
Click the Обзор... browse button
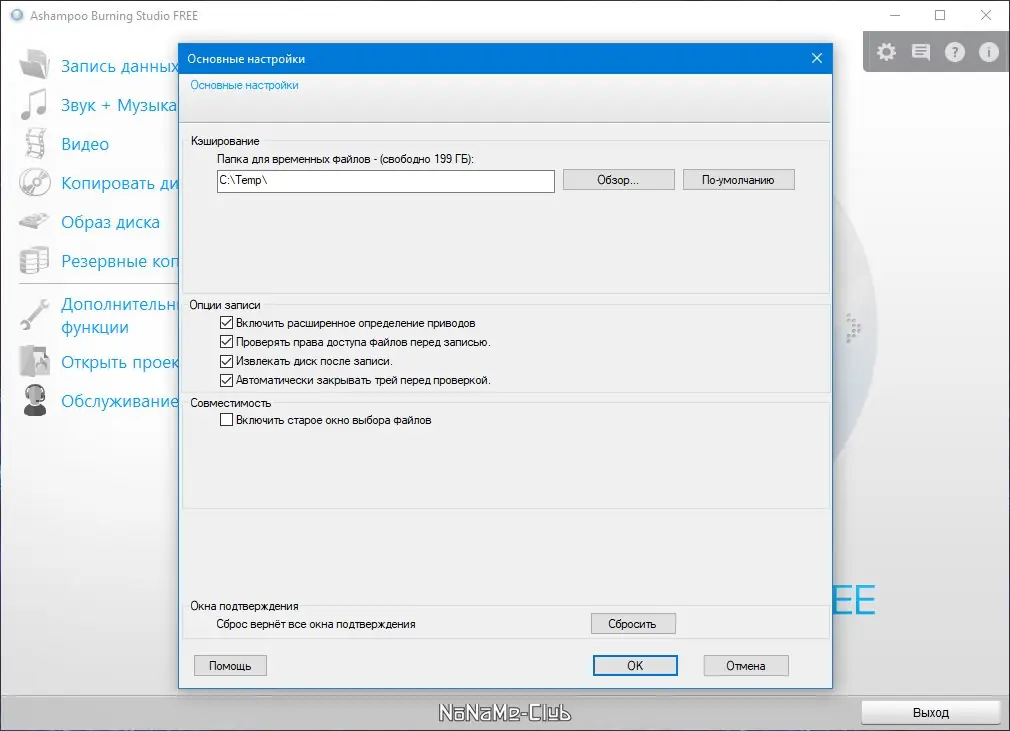(x=618, y=180)
